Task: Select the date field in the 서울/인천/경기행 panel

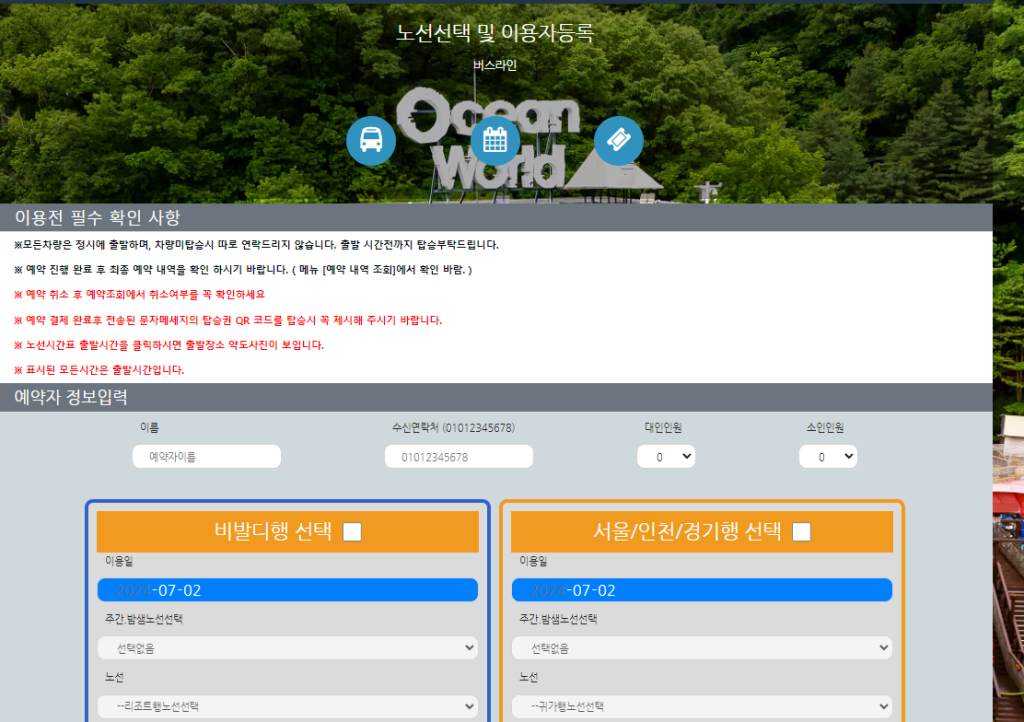Action: [x=701, y=589]
